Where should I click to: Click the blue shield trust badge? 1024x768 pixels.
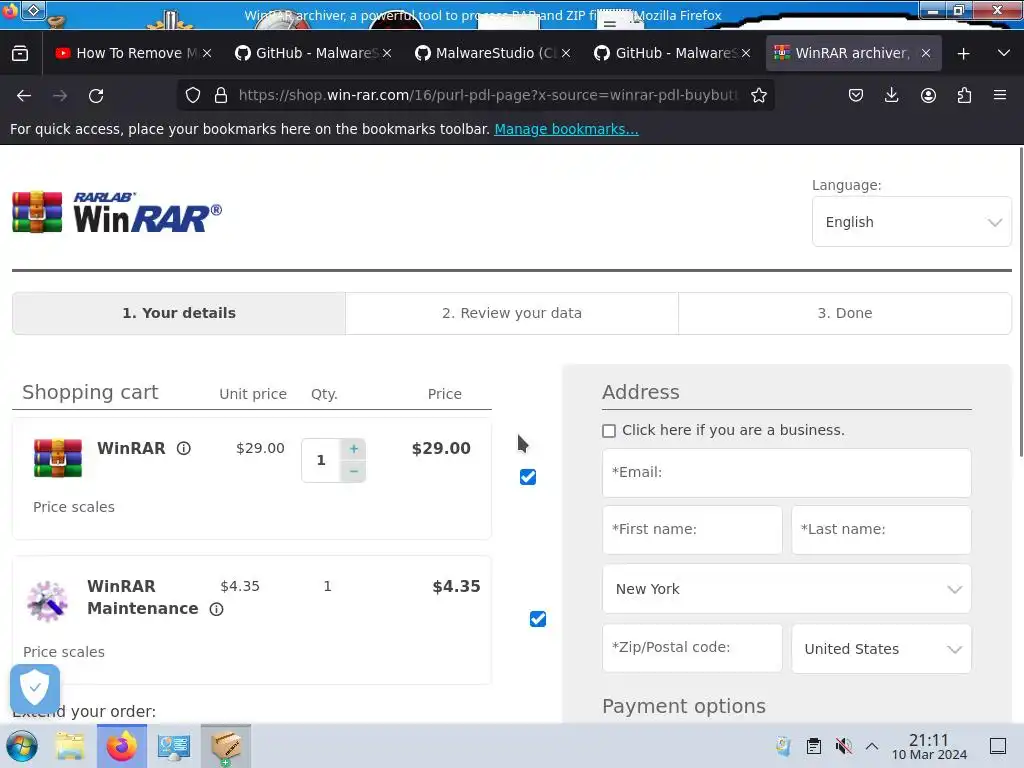click(x=35, y=688)
